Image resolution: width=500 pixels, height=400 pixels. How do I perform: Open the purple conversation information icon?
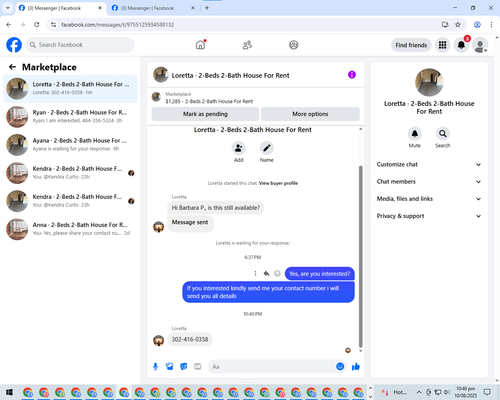click(352, 75)
